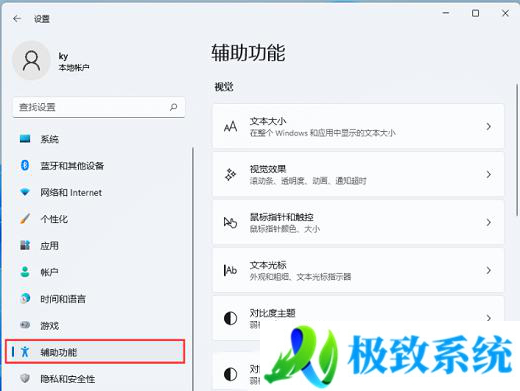The width and height of the screenshot is (520, 391).
Task: Click the 视觉效果 sparkle icon
Action: point(230,174)
